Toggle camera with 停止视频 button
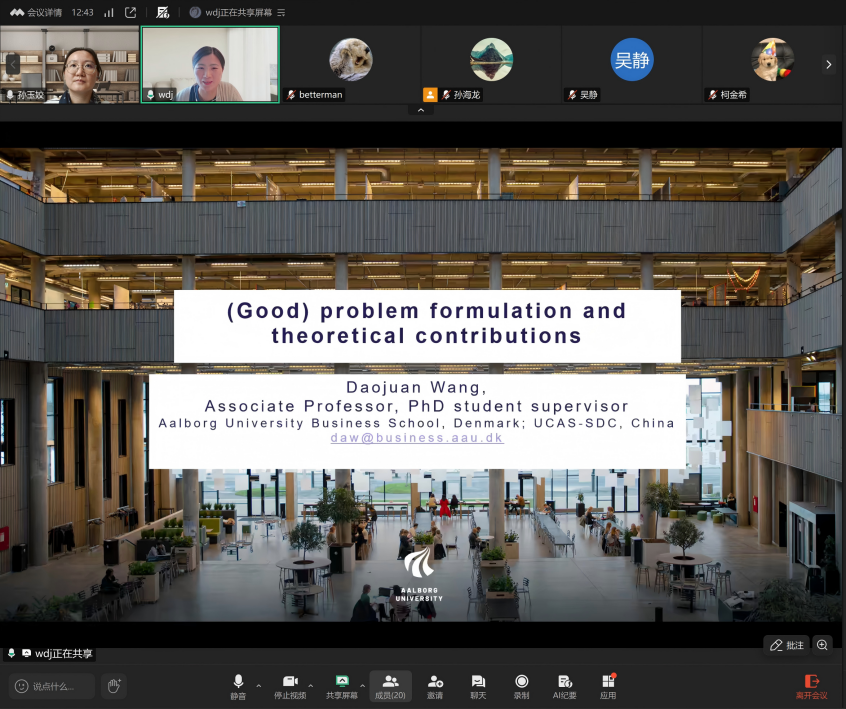Screen dimensions: 846x709 point(290,682)
